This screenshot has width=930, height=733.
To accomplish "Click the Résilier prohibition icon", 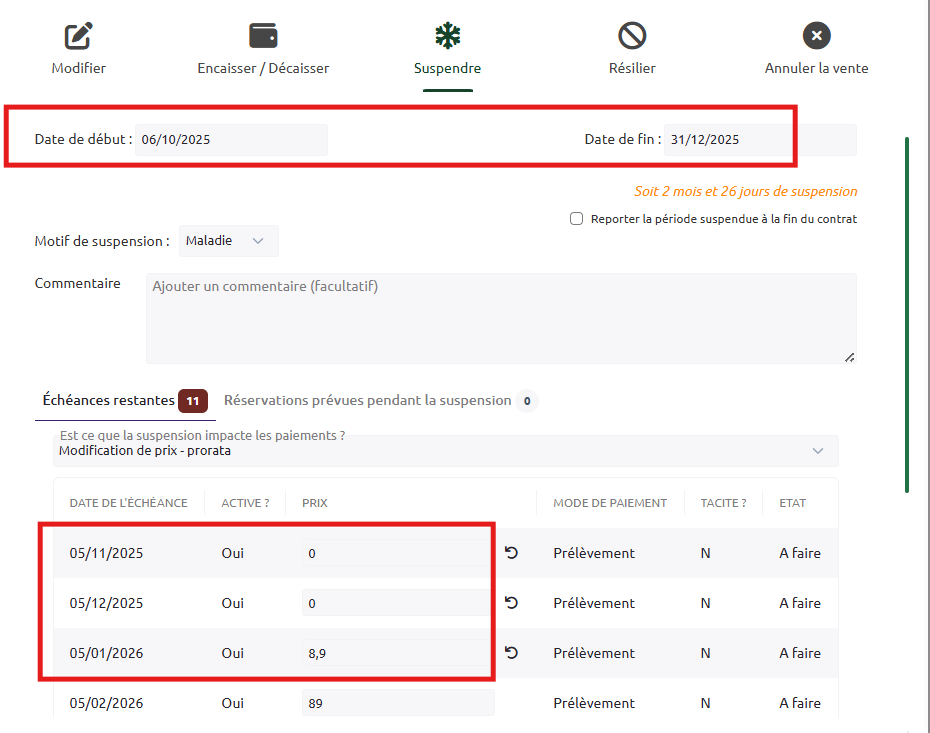I will pyautogui.click(x=632, y=36).
